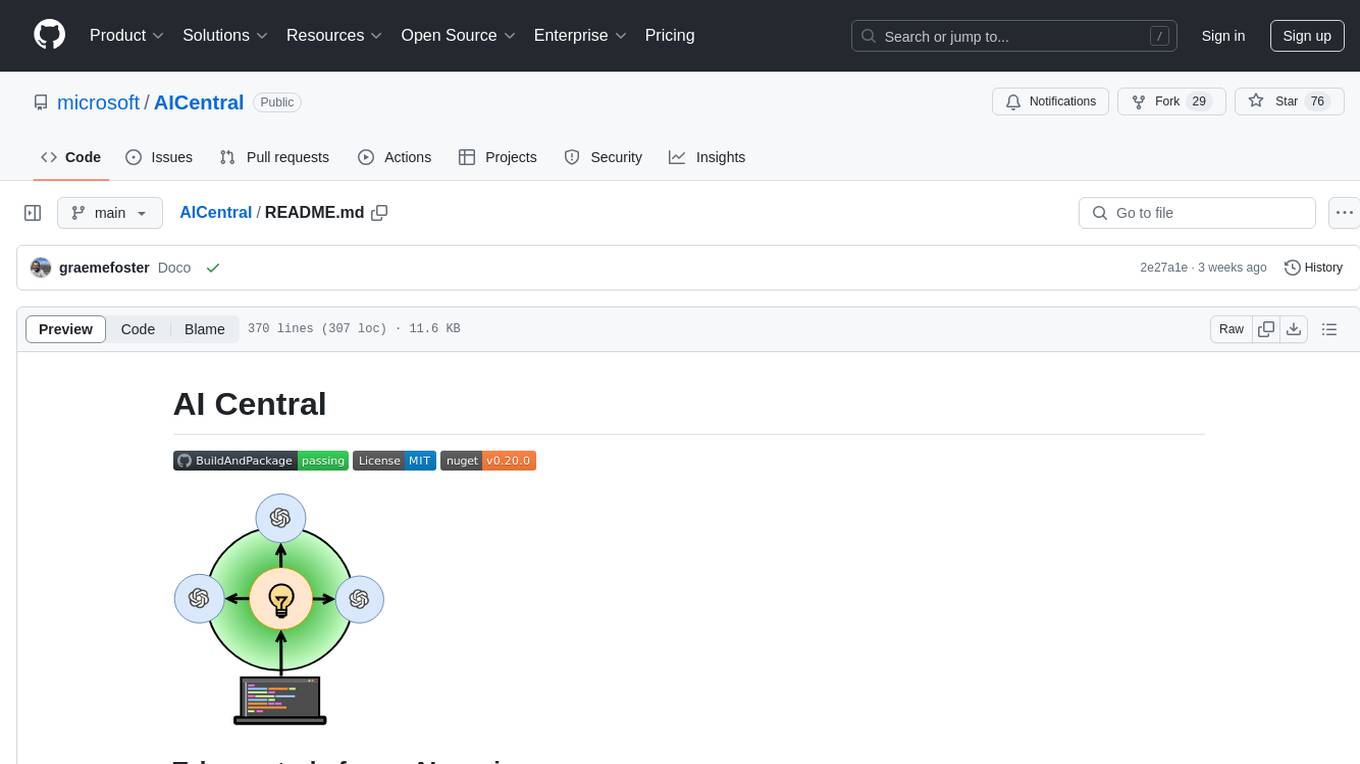Switch to Blame view
This screenshot has height=764, width=1360.
(x=204, y=329)
